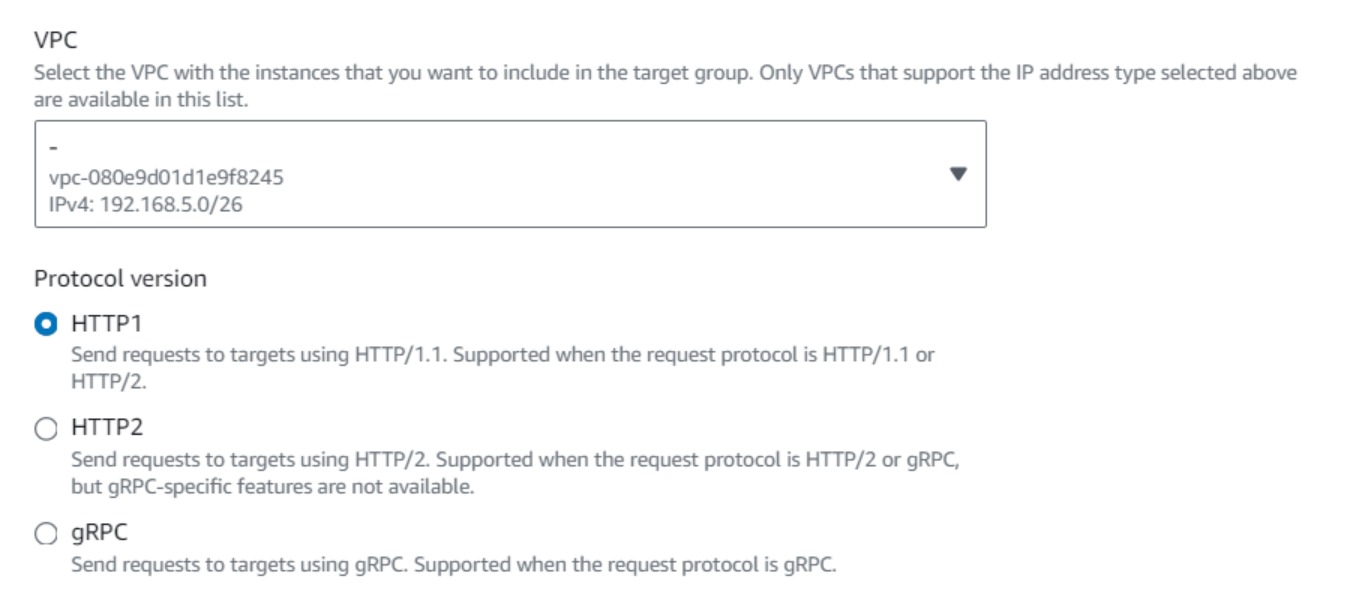Viewport: 1352px width, 614px height.
Task: Click 'are available in this list' help text
Action: tap(140, 100)
